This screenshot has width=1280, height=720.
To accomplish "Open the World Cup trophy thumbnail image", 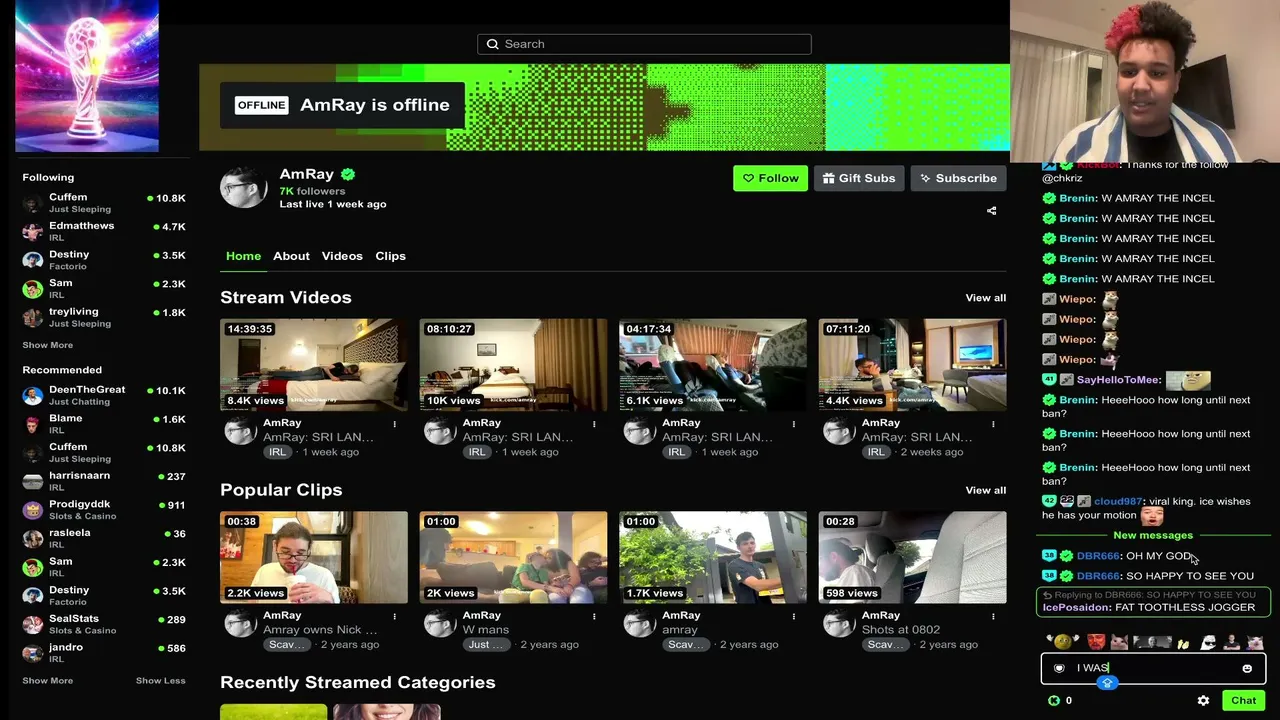I will coord(87,76).
